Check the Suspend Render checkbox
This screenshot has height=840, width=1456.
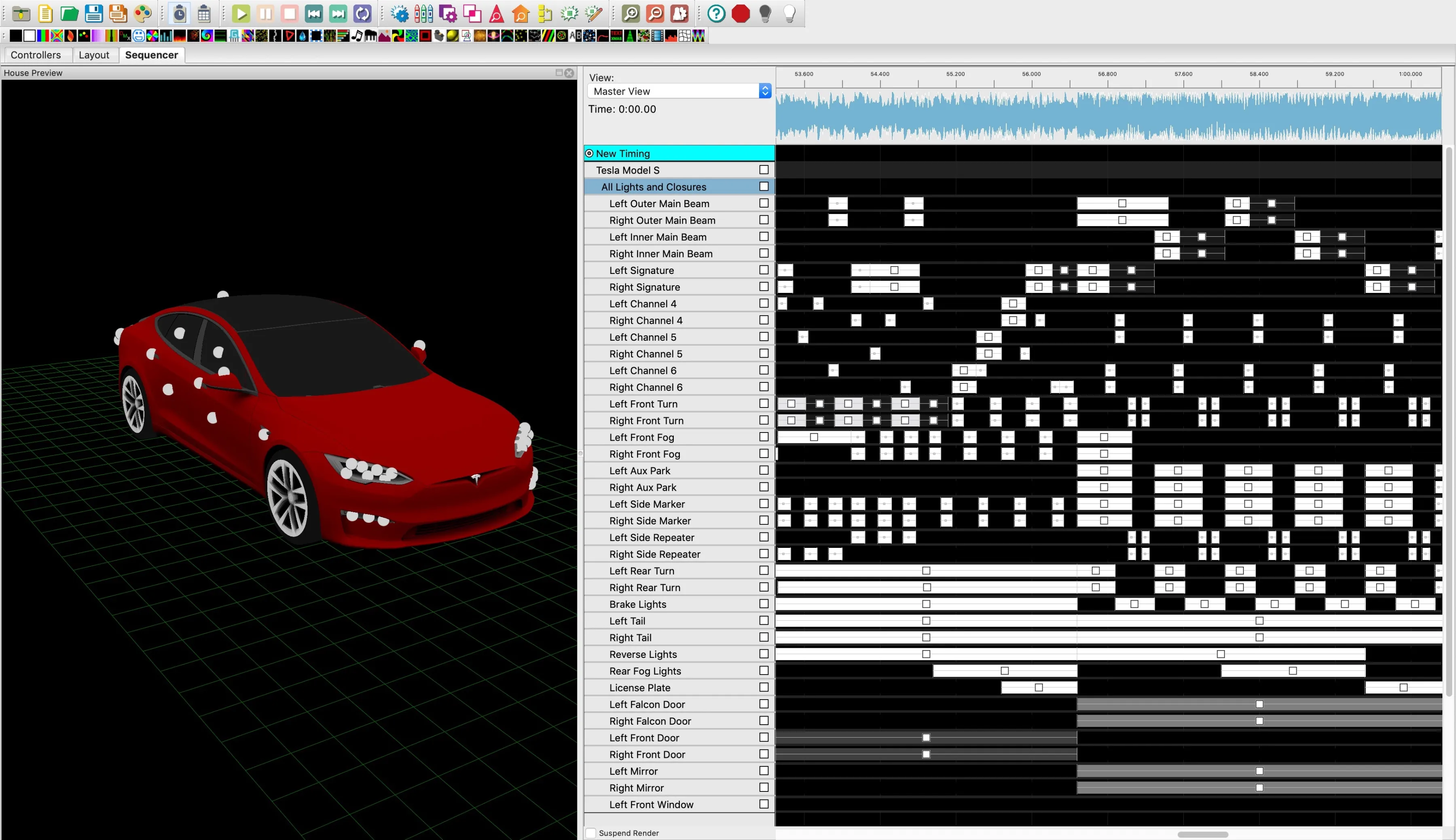[591, 832]
